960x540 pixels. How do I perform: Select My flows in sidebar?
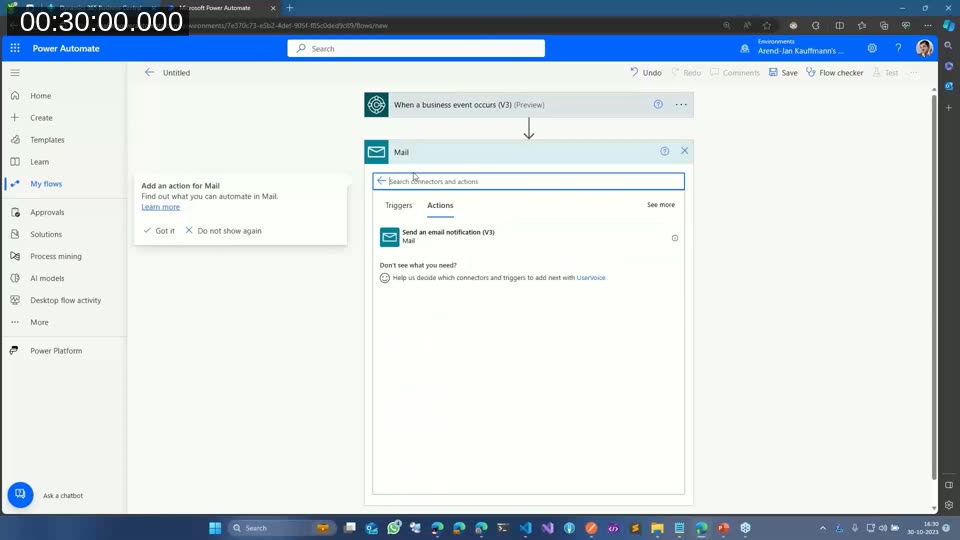46,184
